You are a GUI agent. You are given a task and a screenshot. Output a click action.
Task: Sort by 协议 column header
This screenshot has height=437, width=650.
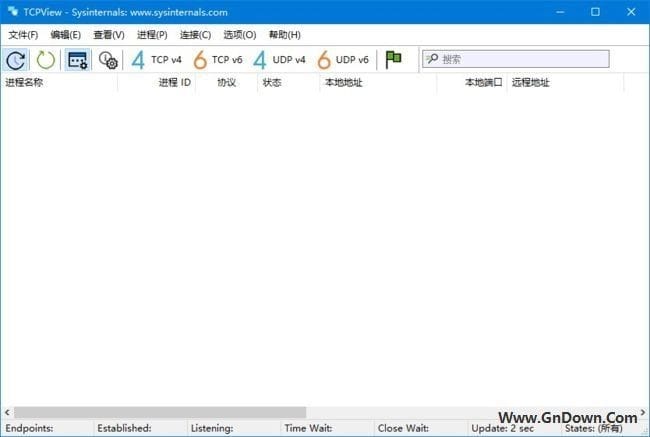pyautogui.click(x=226, y=83)
